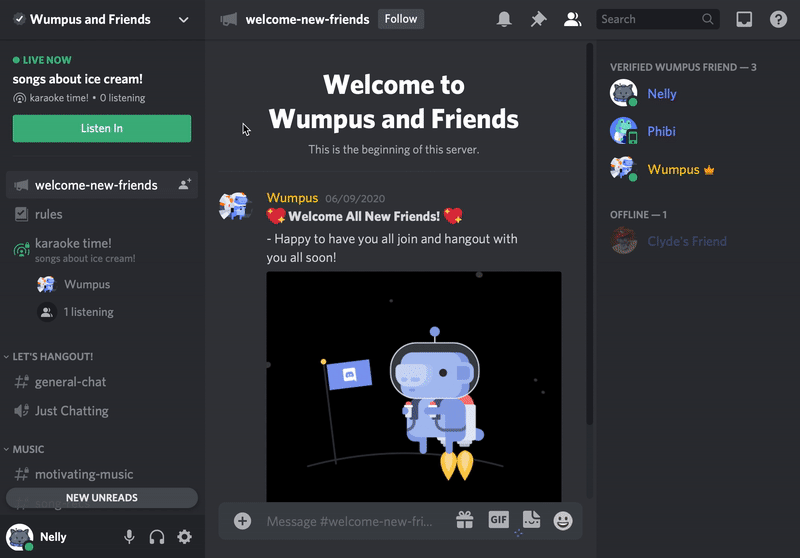800x558 pixels.
Task: Click Wumpus avatar beside the message
Action: pos(234,206)
